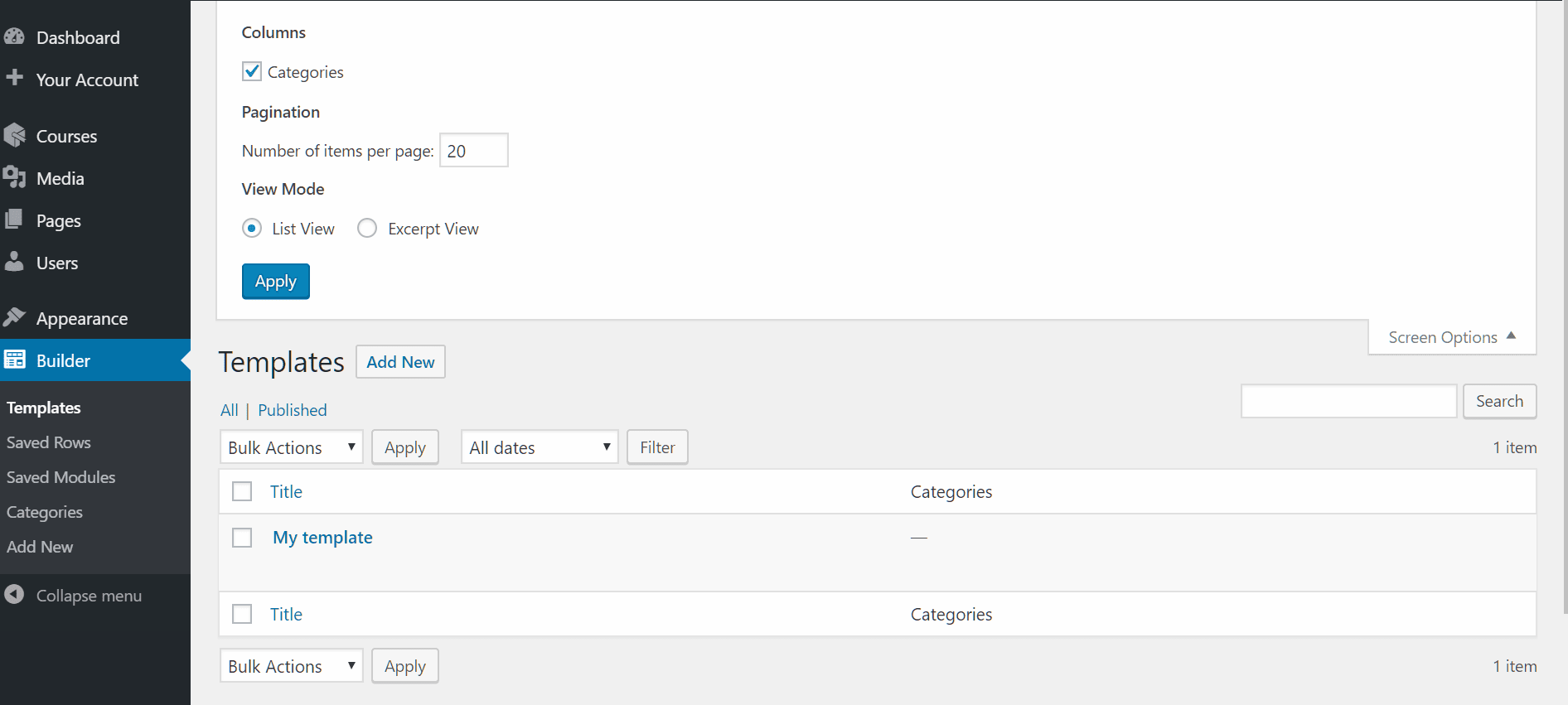Select the Builder grid icon
Screen dimensions: 1568x705
pyautogui.click(x=15, y=360)
